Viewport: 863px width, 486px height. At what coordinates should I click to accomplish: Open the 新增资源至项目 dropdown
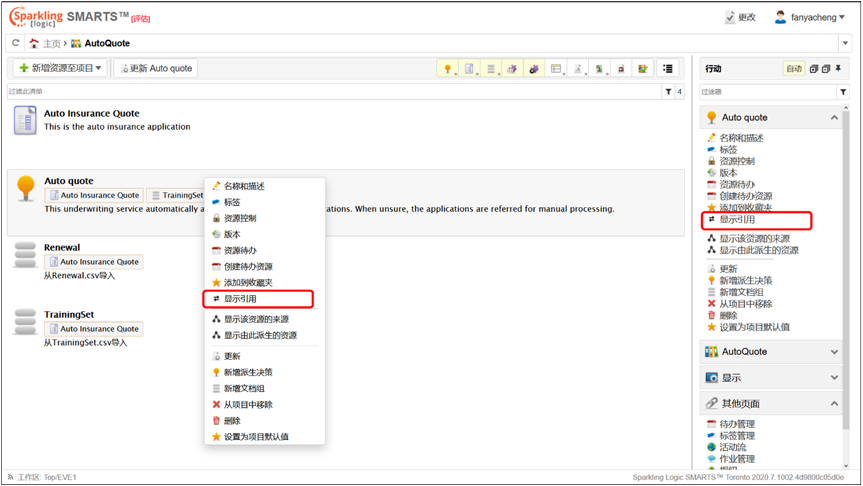[x=60, y=68]
